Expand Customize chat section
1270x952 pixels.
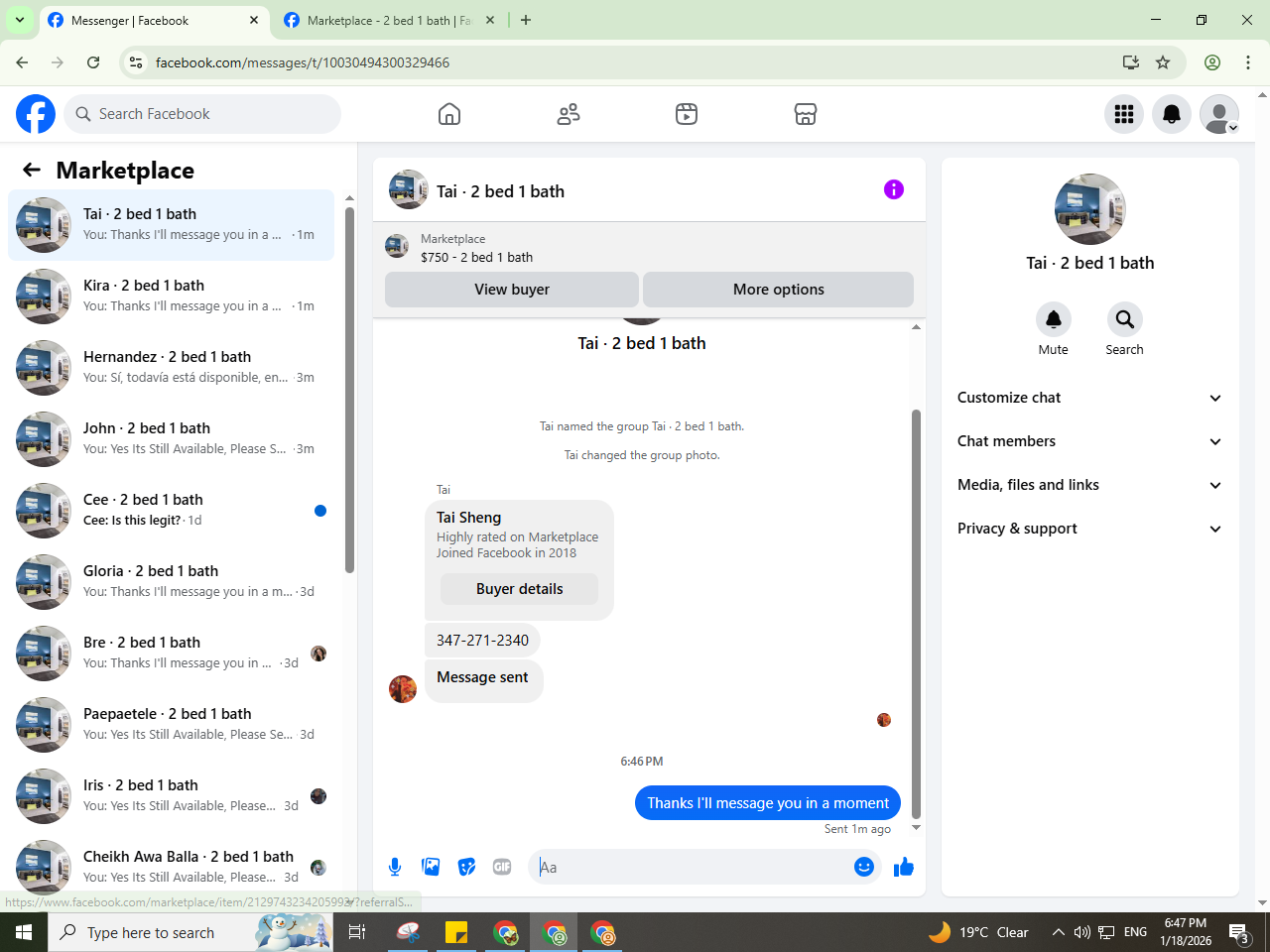pyautogui.click(x=1089, y=398)
